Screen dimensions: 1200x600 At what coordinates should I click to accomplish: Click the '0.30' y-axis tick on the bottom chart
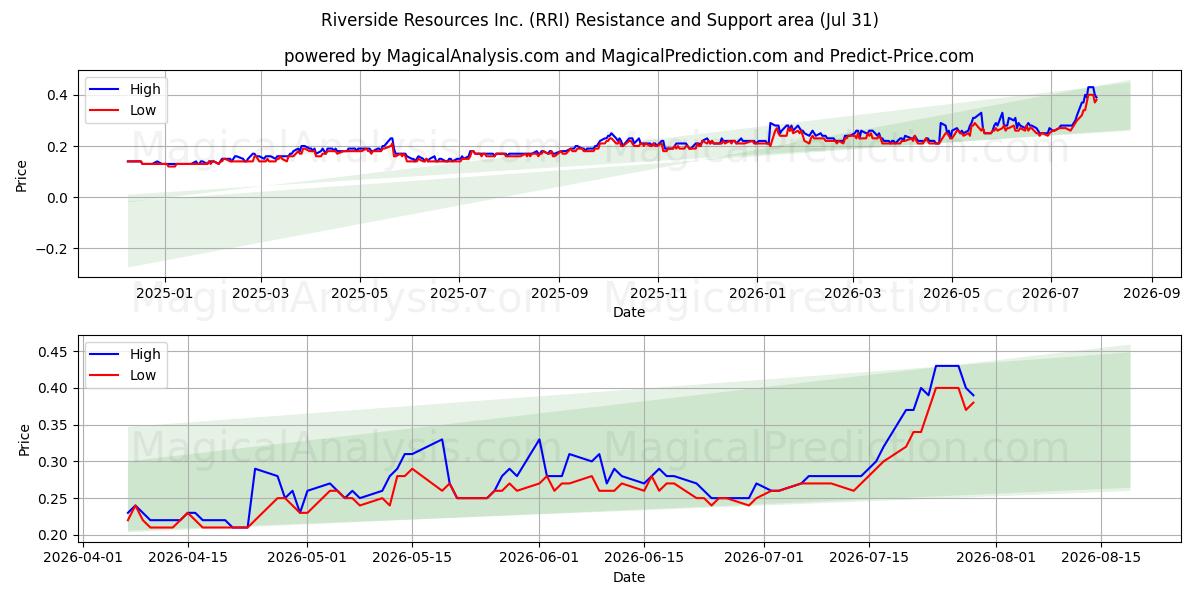click(x=56, y=462)
